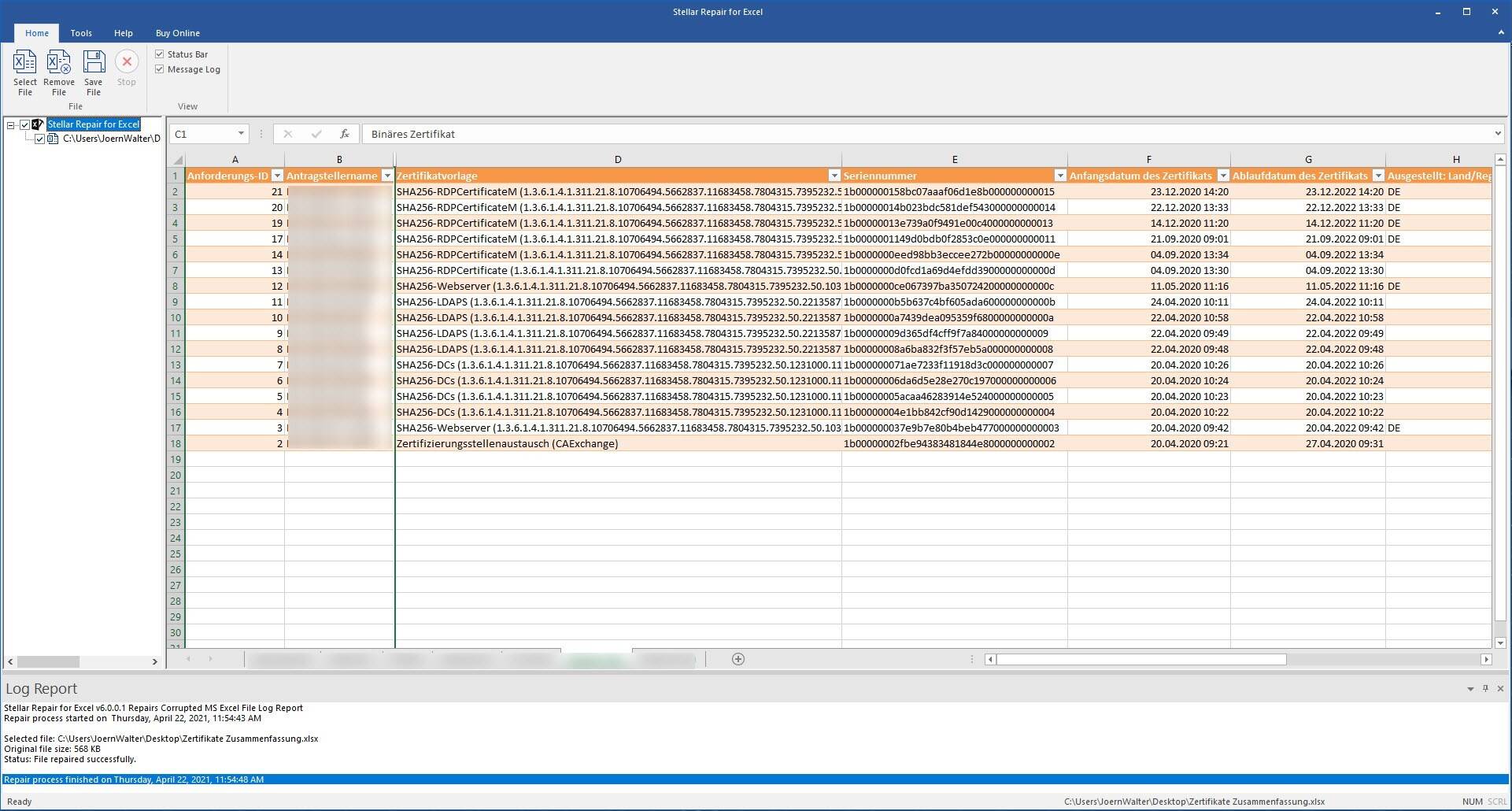
Task: Click the Buy Online tab
Action: (177, 33)
